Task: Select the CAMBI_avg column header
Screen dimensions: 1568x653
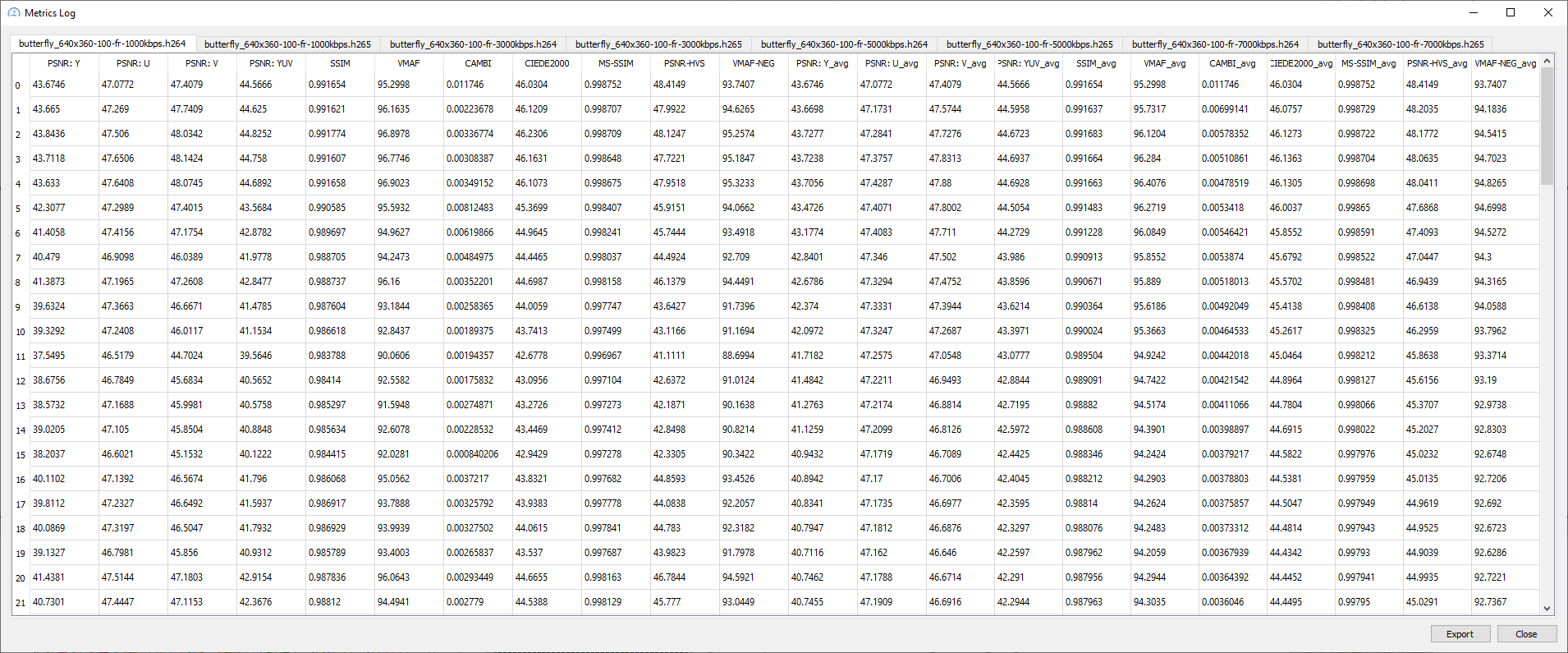Action: (x=1232, y=63)
